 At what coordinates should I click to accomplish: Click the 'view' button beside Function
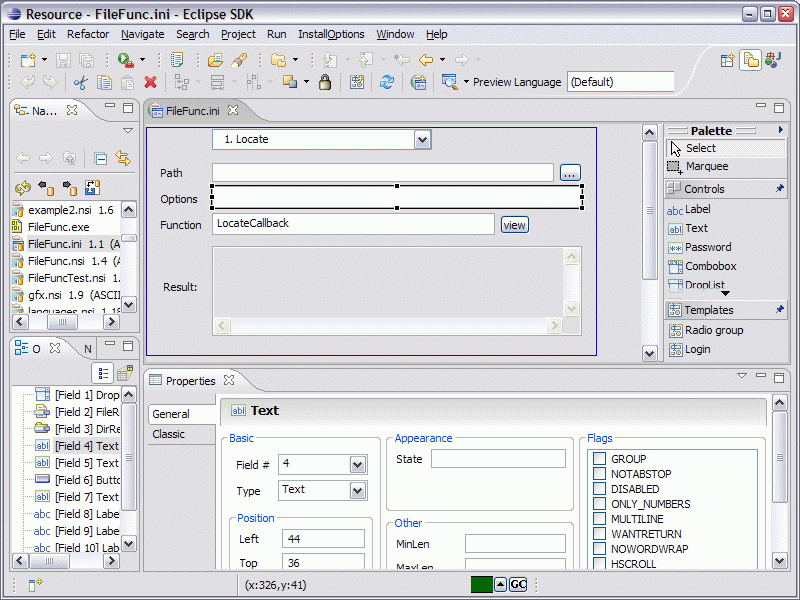click(514, 225)
